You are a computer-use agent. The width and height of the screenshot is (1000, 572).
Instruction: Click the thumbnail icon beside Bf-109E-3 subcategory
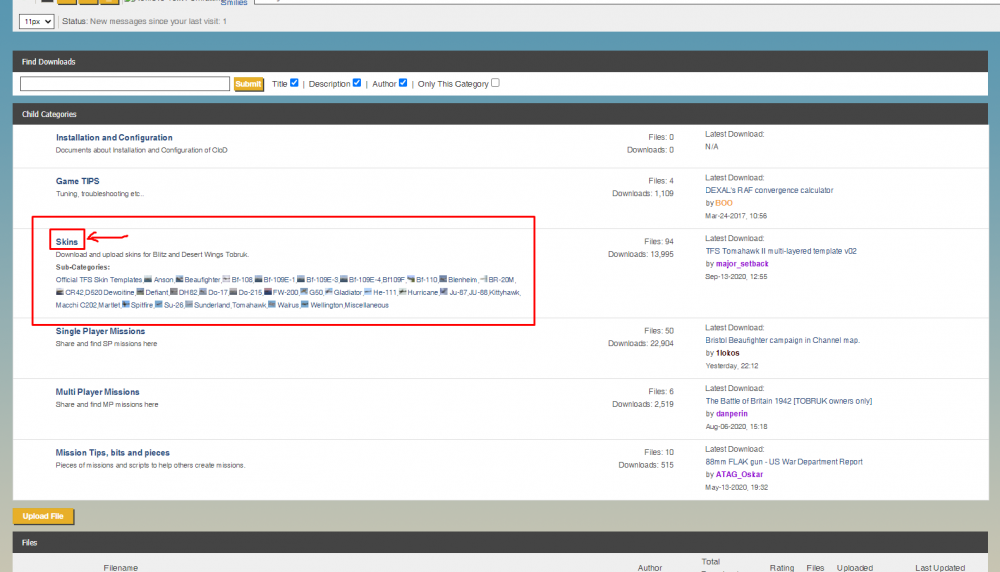301,279
